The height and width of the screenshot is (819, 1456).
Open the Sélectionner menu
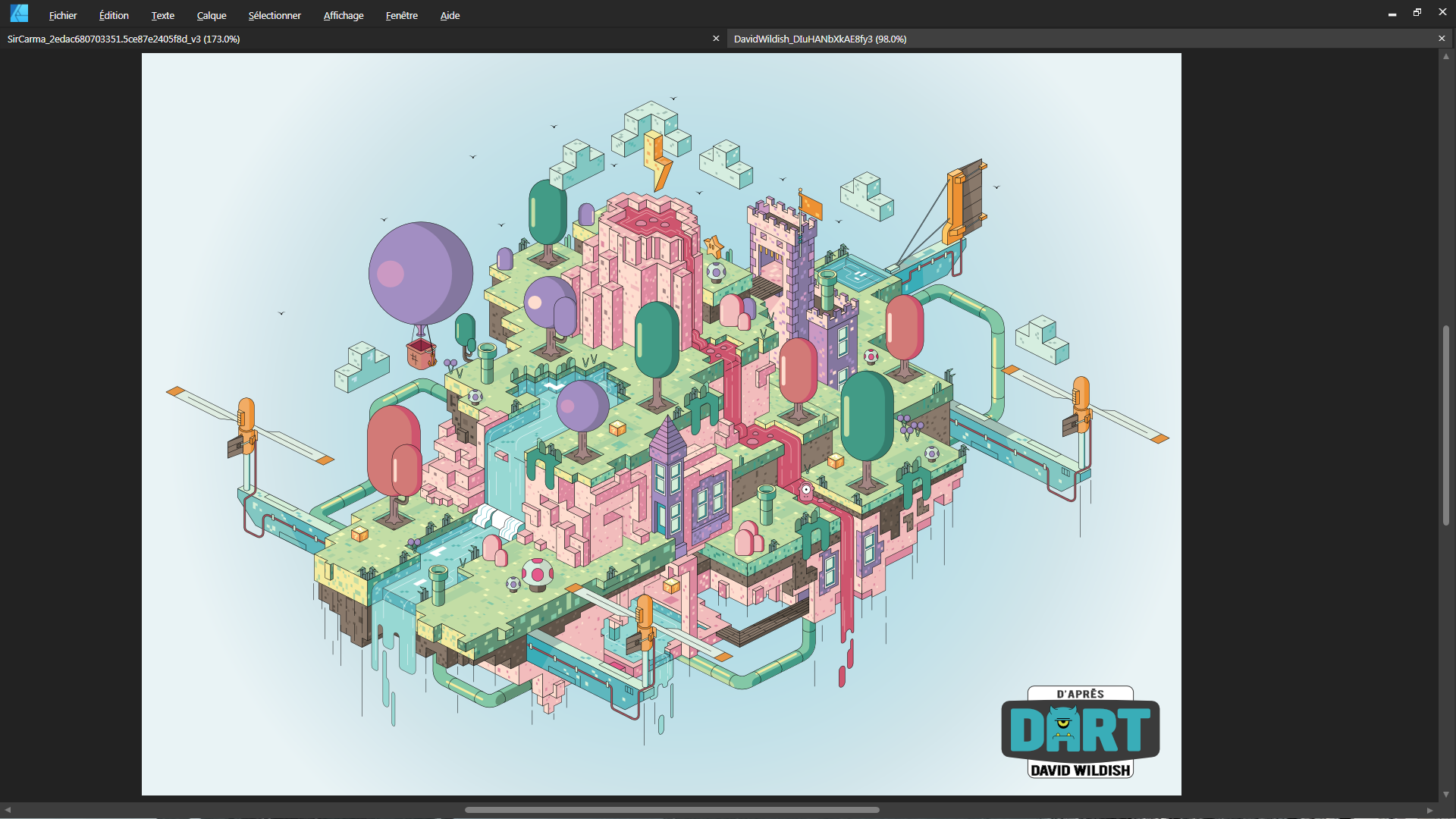pos(275,15)
